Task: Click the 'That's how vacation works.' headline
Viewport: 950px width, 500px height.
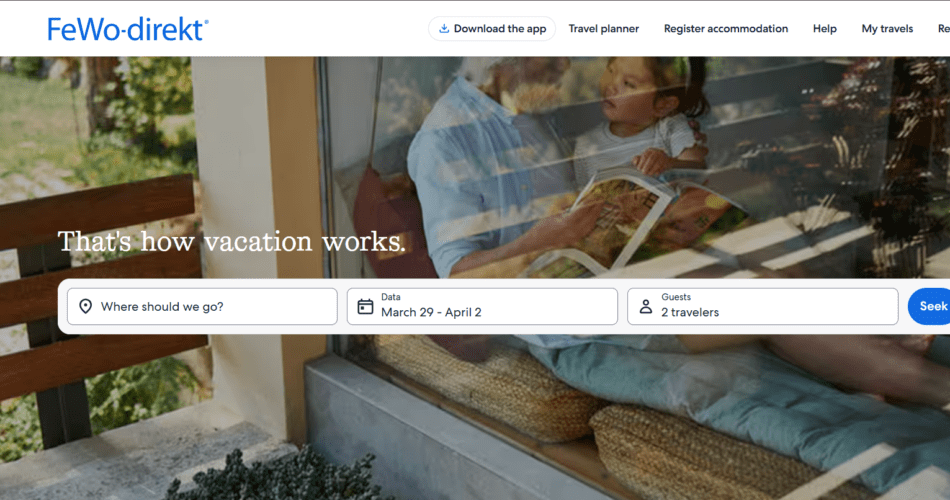Action: tap(231, 242)
